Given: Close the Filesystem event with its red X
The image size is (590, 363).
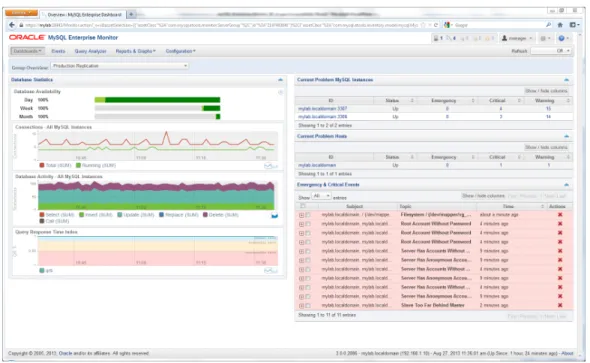Looking at the screenshot, I should [x=560, y=215].
